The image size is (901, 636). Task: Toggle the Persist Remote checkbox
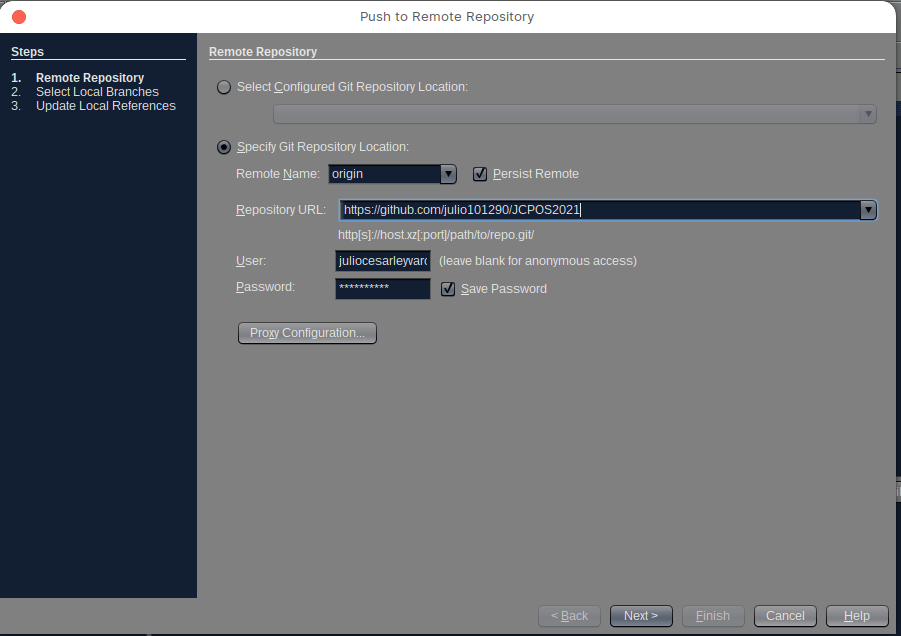(x=480, y=174)
